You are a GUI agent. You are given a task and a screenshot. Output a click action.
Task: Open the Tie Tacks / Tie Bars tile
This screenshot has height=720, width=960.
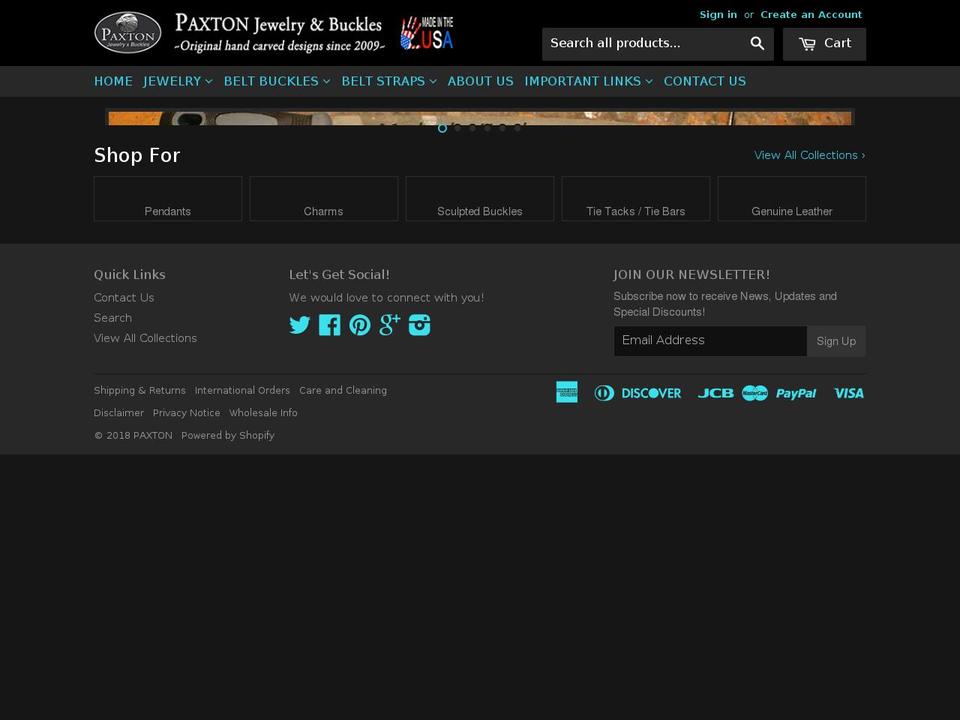point(636,199)
